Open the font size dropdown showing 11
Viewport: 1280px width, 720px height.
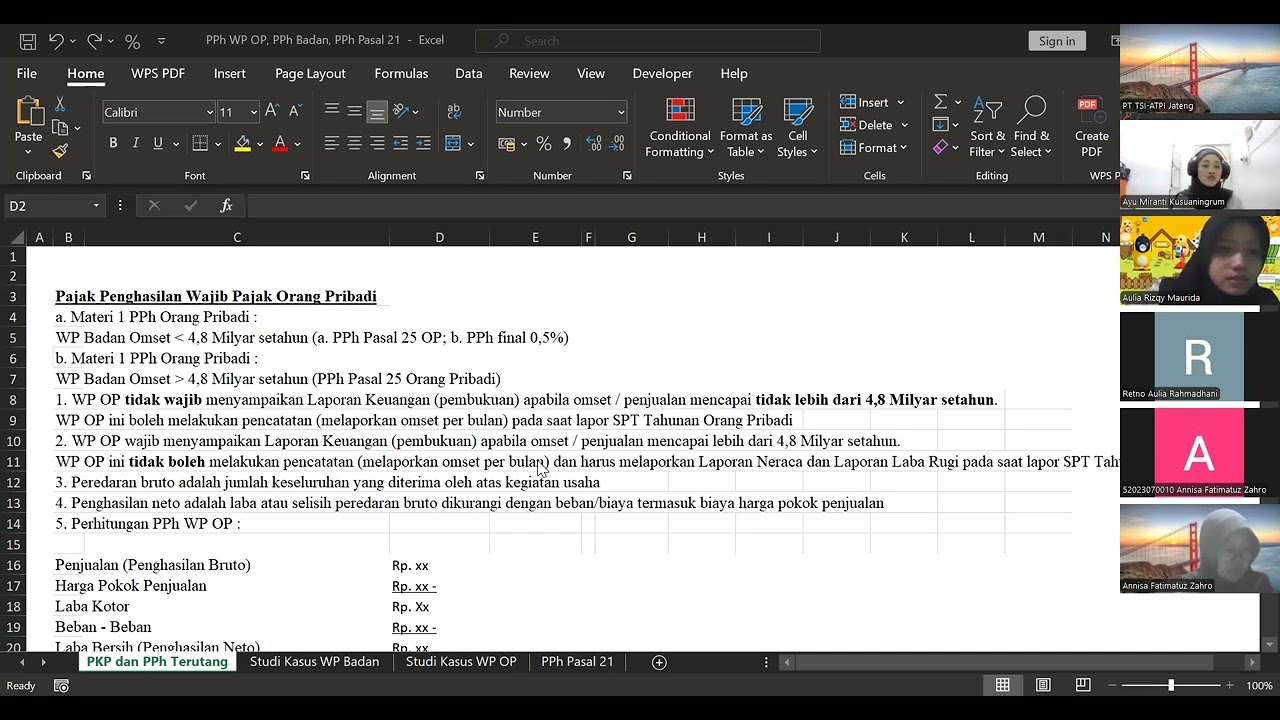[x=253, y=112]
